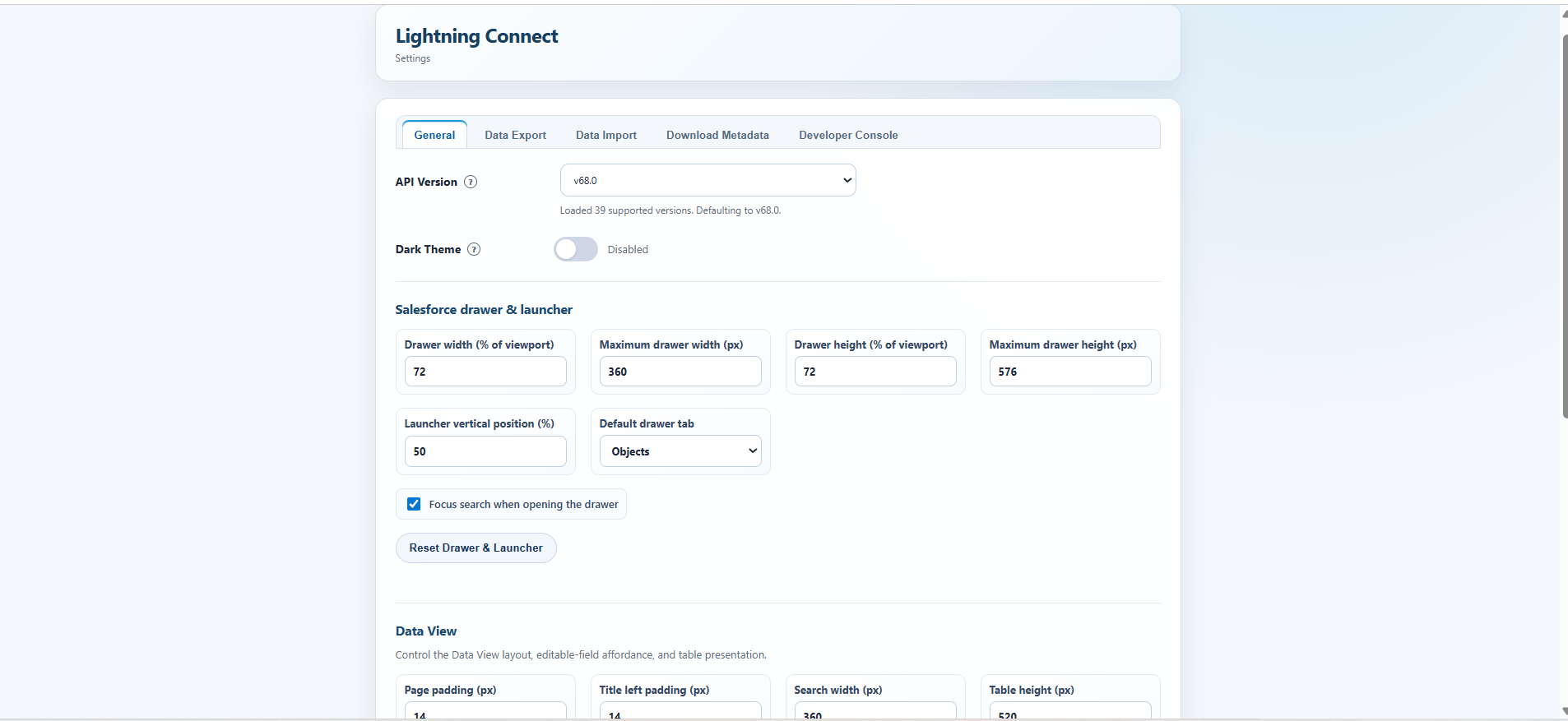This screenshot has height=721, width=1568.
Task: Click the Title left padding (px) label
Action: pos(655,690)
